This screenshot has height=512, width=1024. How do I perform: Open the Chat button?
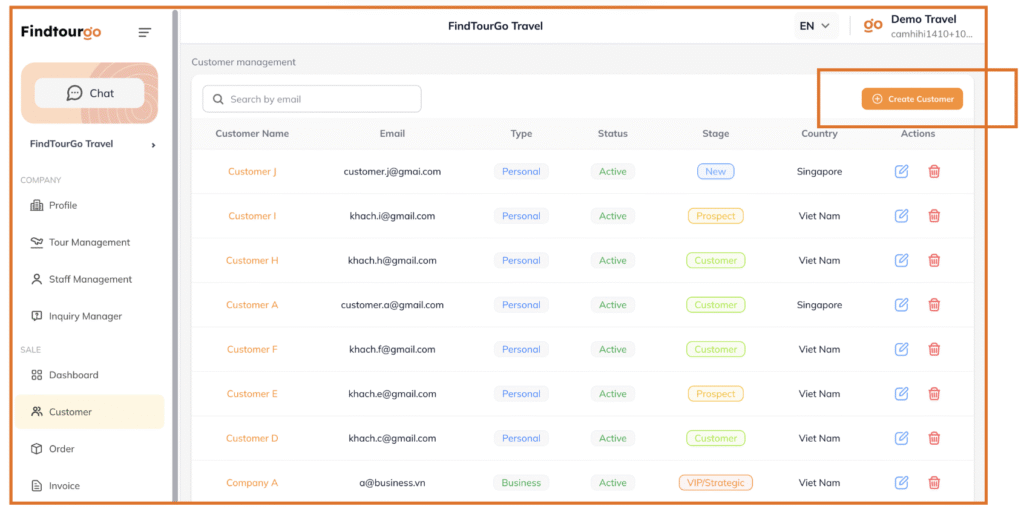click(90, 93)
